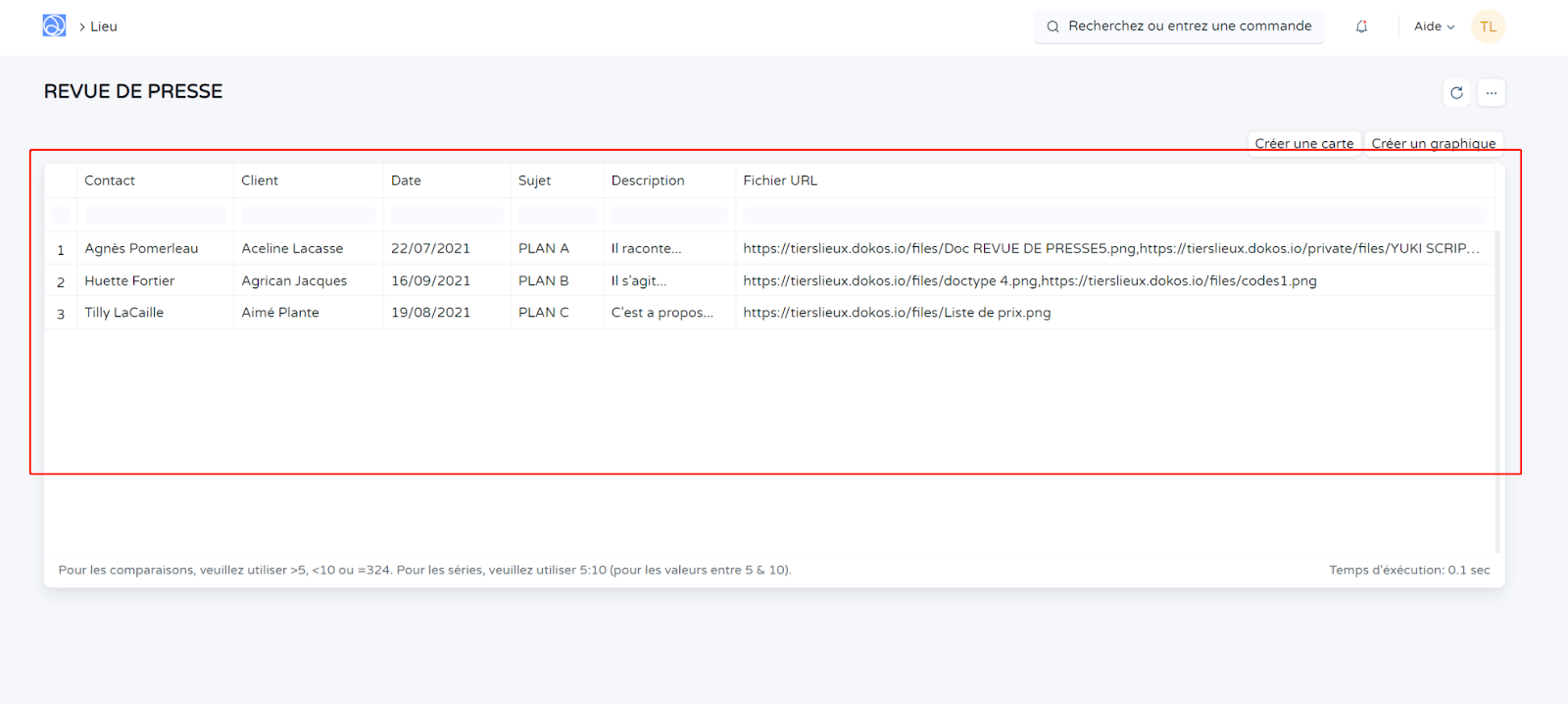Click the search magnifier icon
1568x704 pixels.
1053,26
